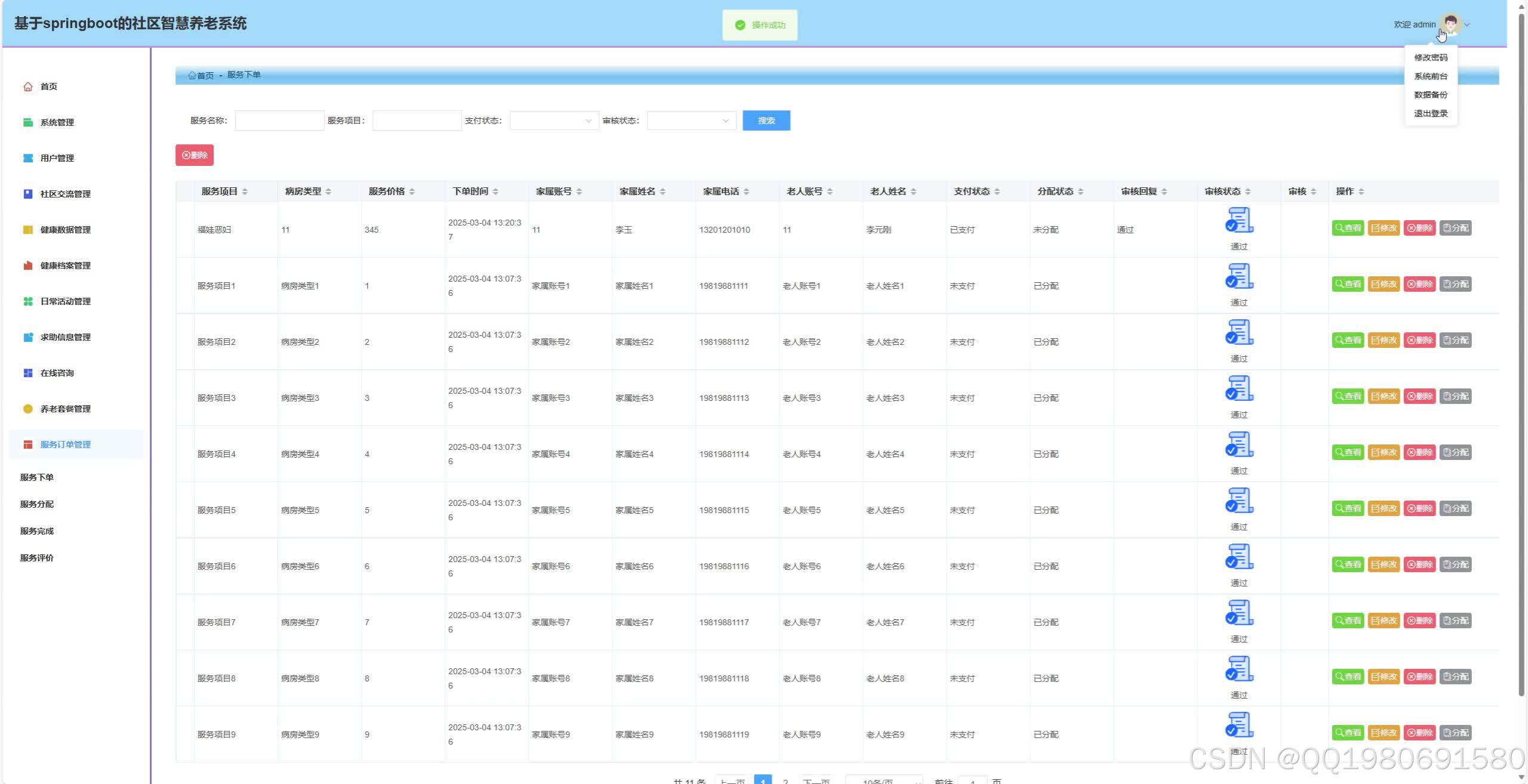The image size is (1528, 784).
Task: Click the 首页 home icon in sidebar
Action: click(28, 87)
